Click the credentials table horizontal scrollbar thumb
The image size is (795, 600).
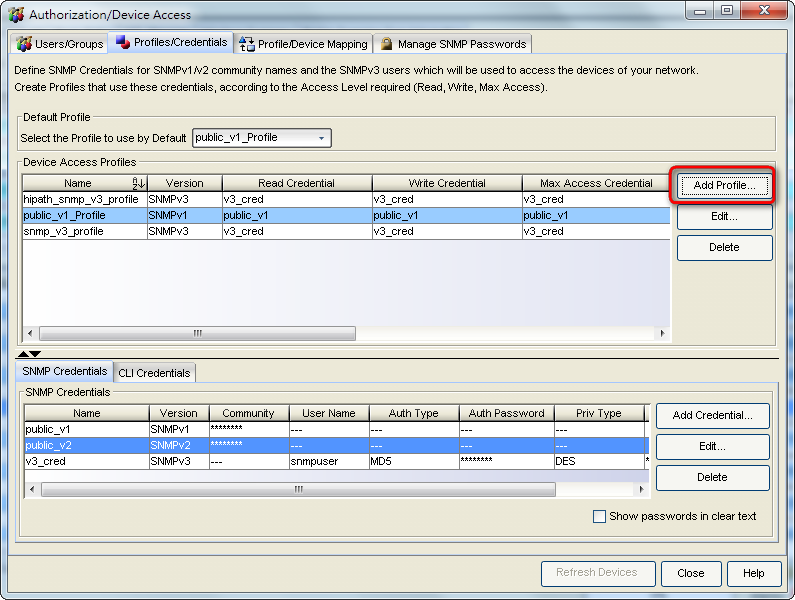[298, 489]
